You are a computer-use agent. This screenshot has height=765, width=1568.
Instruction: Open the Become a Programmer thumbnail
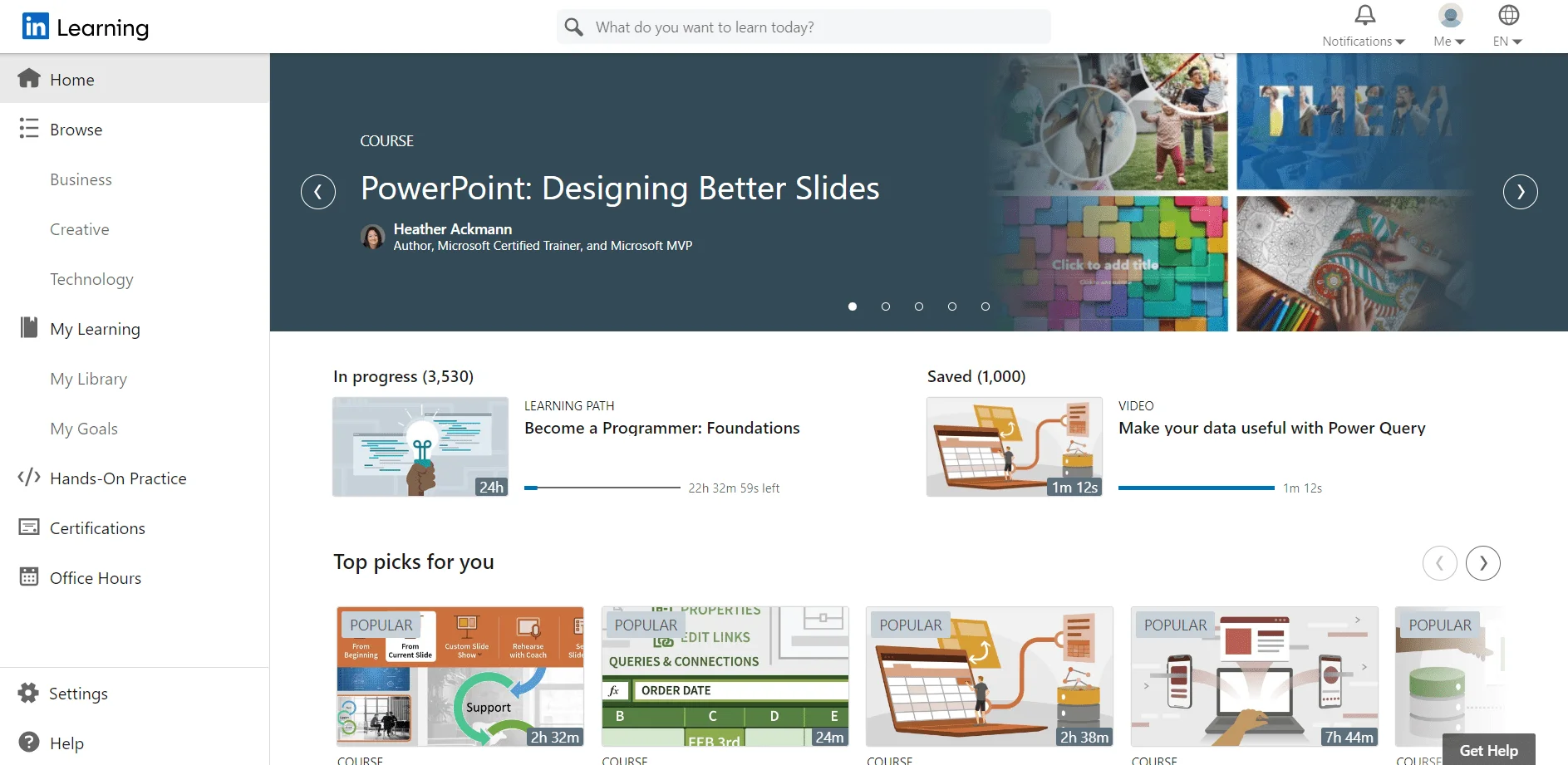pyautogui.click(x=420, y=447)
